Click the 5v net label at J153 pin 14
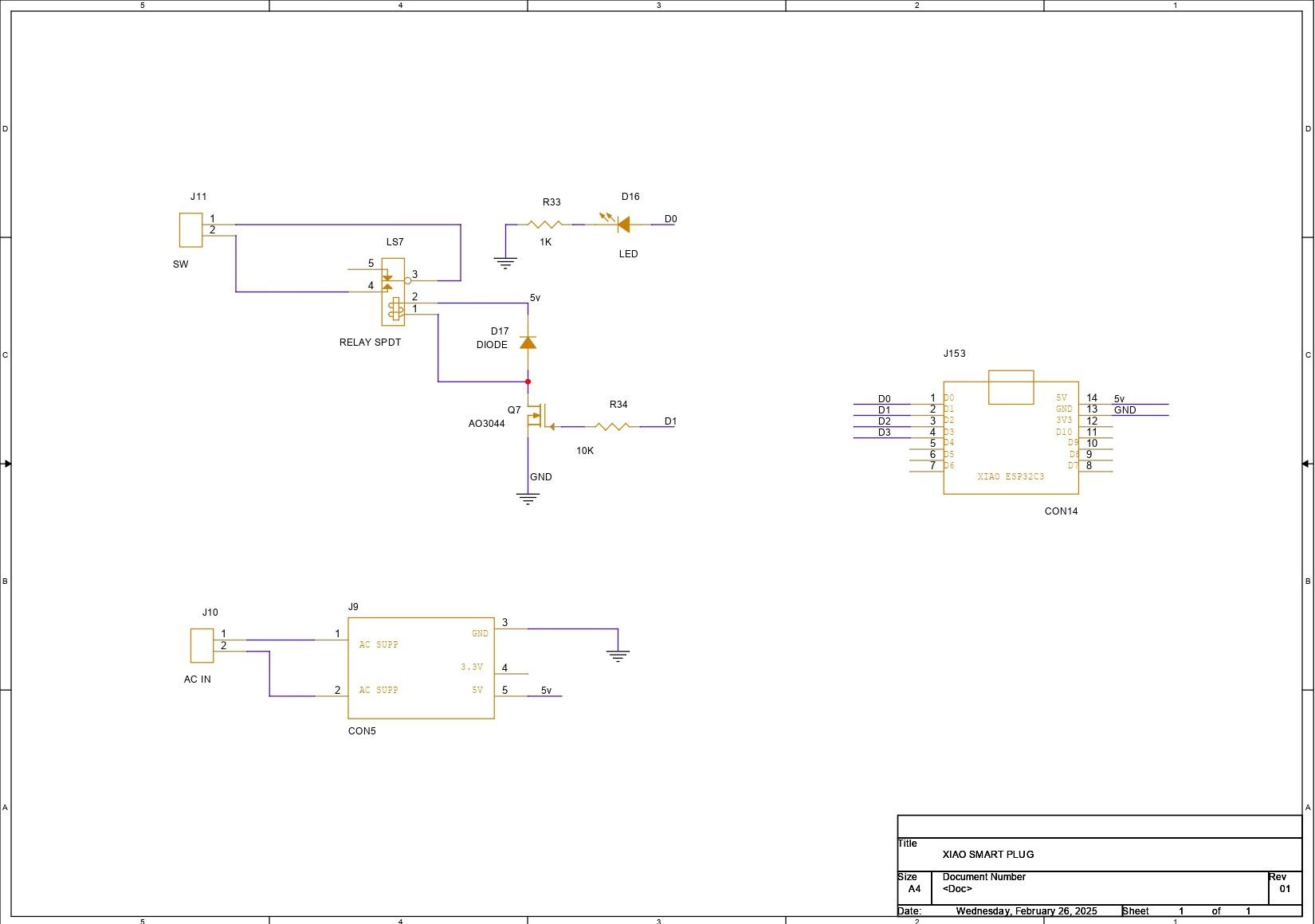 (1119, 399)
